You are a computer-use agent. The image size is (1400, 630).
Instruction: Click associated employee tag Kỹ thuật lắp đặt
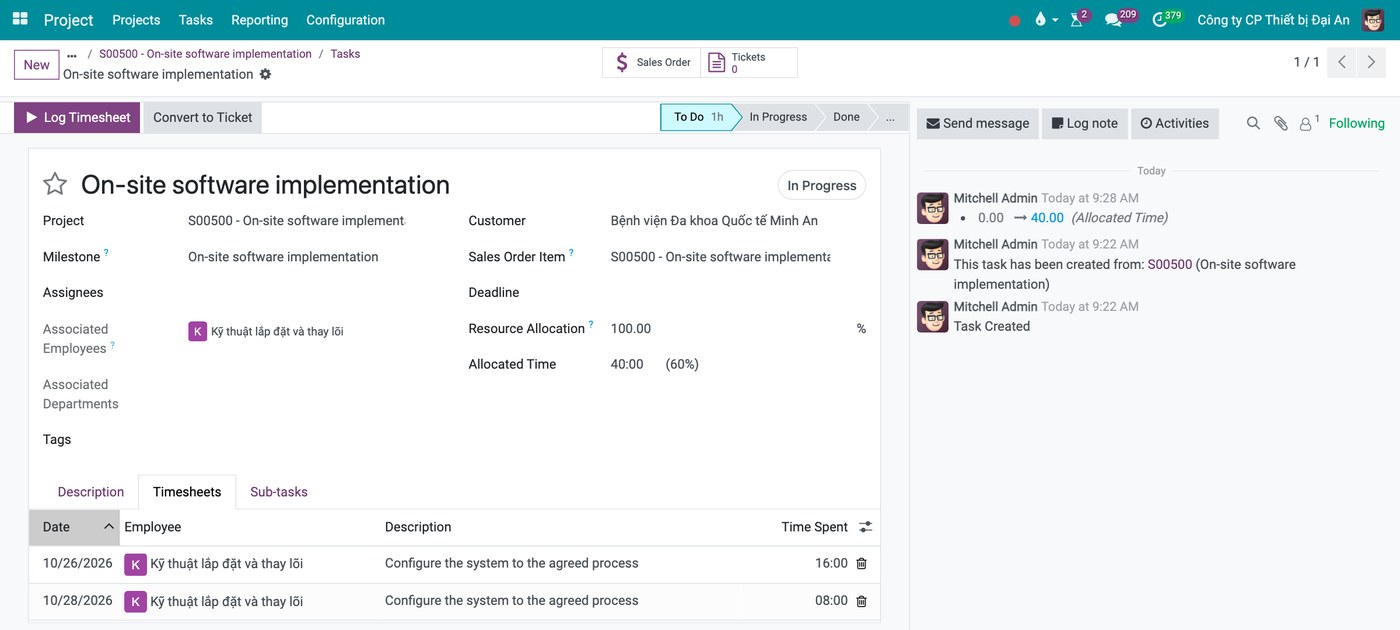[x=266, y=331]
